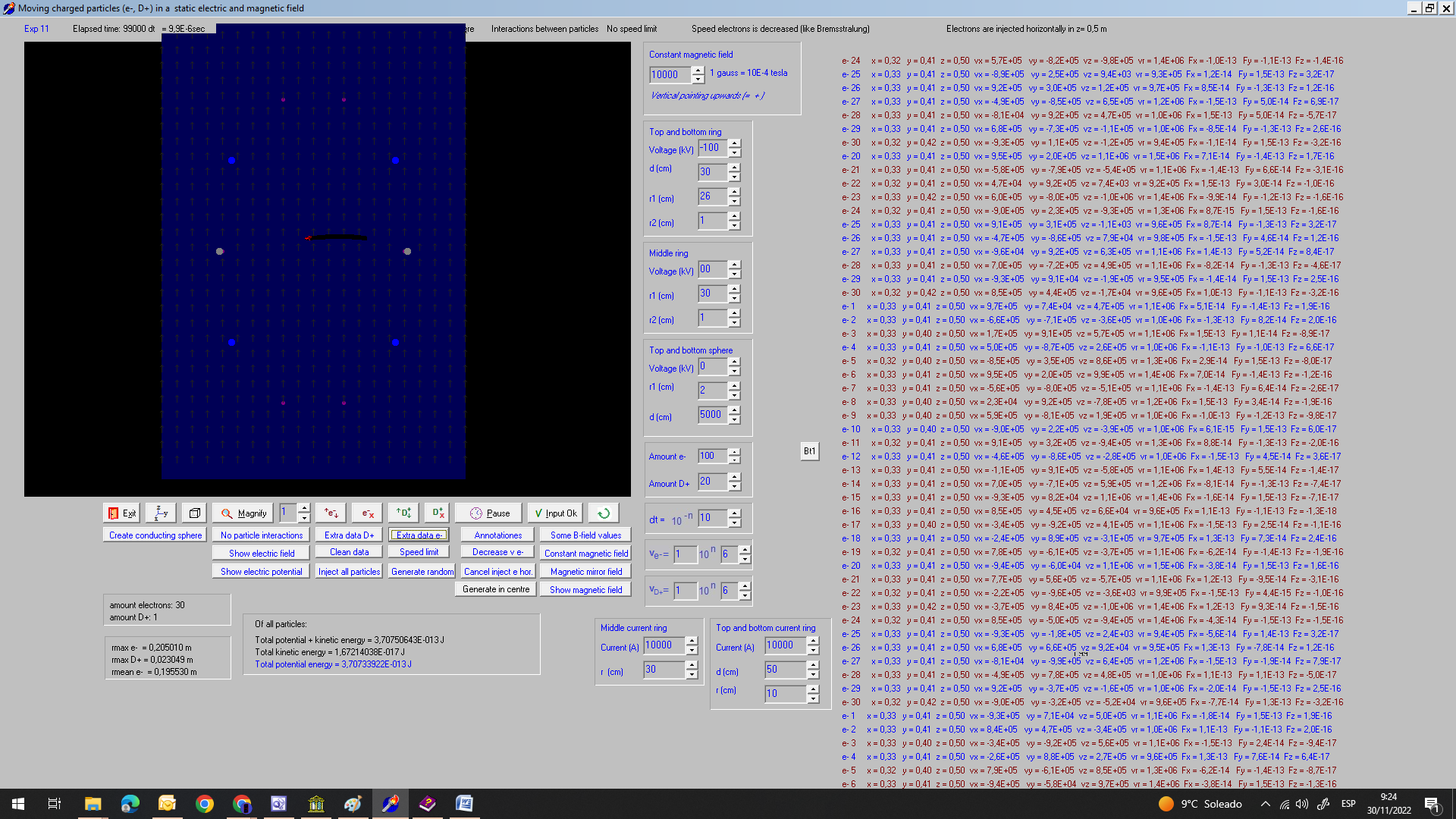Increase the Amount e- stepper
1456x819 pixels.
(734, 452)
